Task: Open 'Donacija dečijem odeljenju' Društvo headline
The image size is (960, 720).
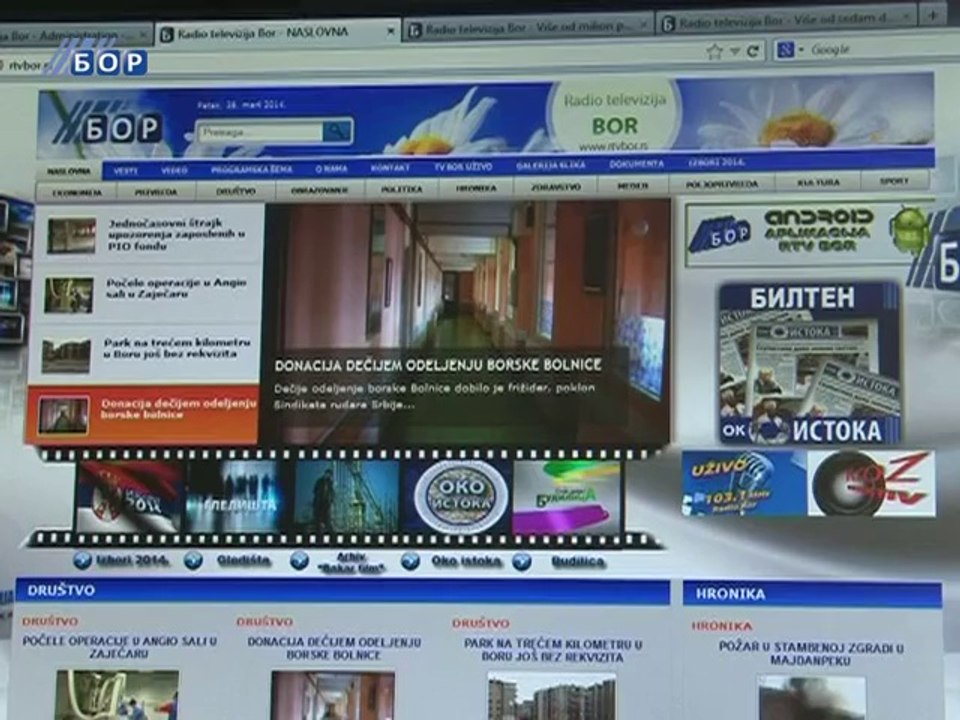Action: click(334, 648)
